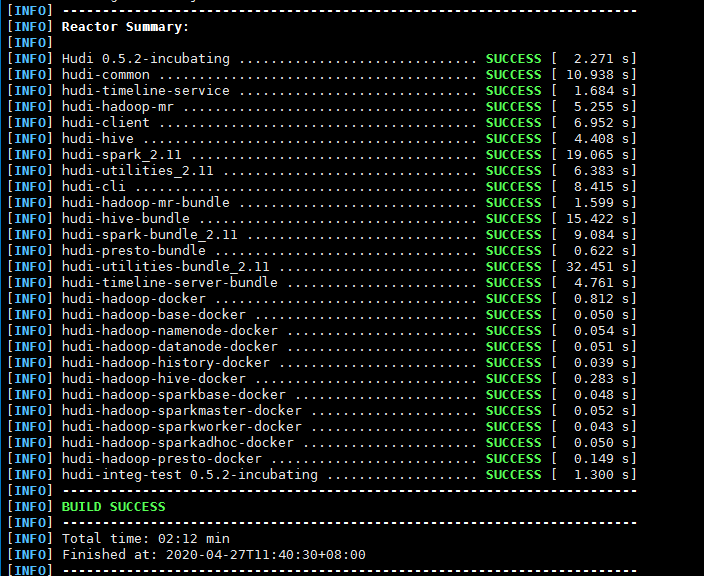The width and height of the screenshot is (704, 576).
Task: Click the 'hudi-hadoop-docker' module name
Action: (x=134, y=299)
